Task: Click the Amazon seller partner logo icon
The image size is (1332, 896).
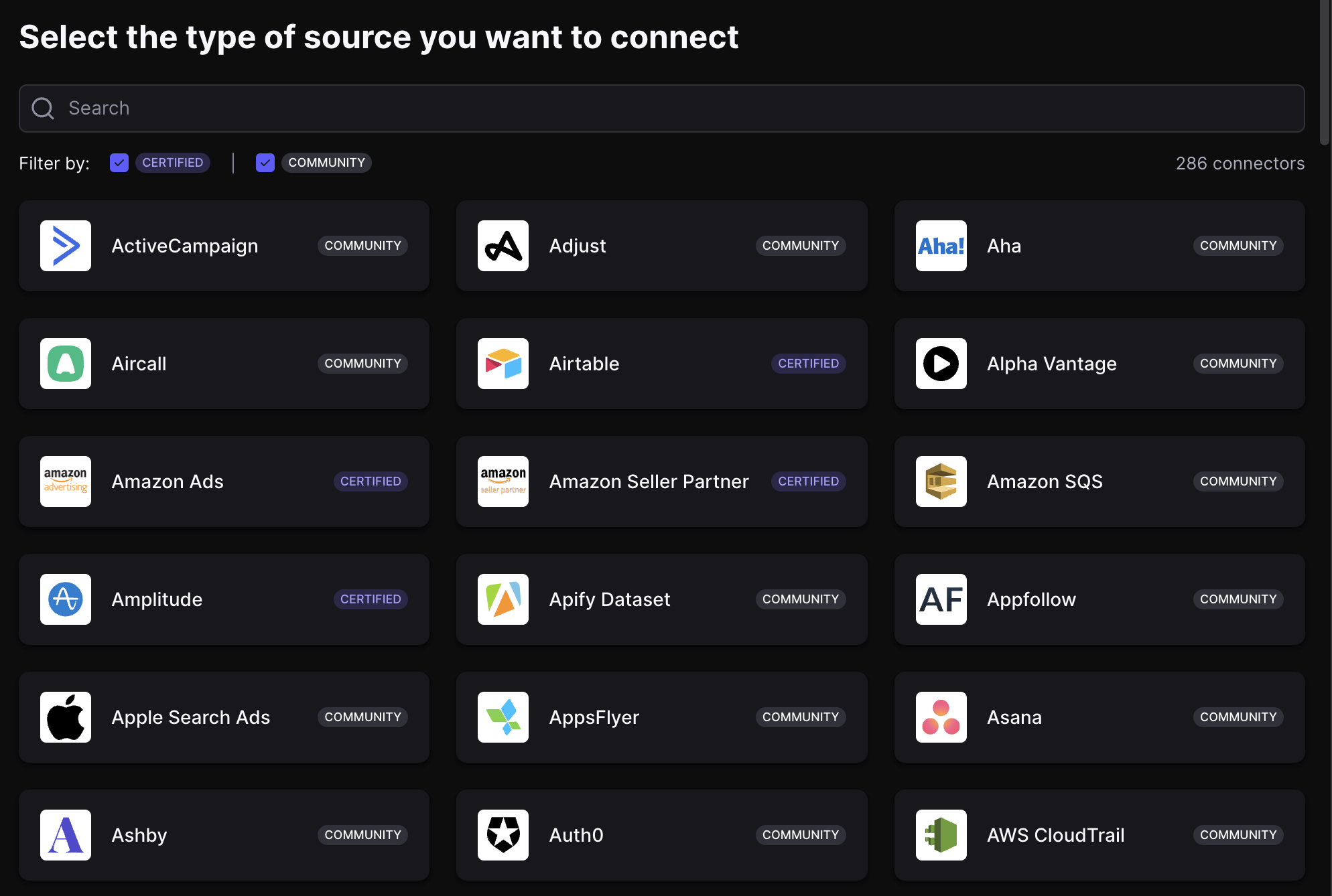Action: (x=503, y=481)
